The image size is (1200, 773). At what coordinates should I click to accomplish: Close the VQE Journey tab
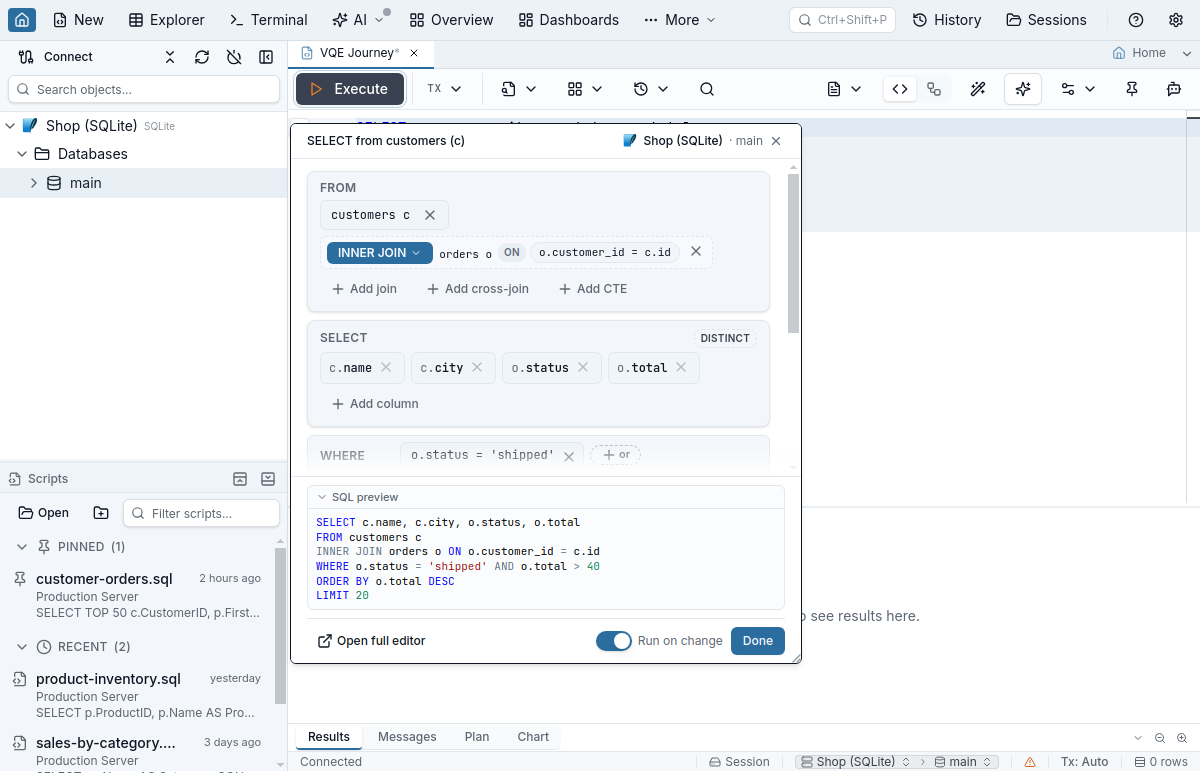[415, 52]
